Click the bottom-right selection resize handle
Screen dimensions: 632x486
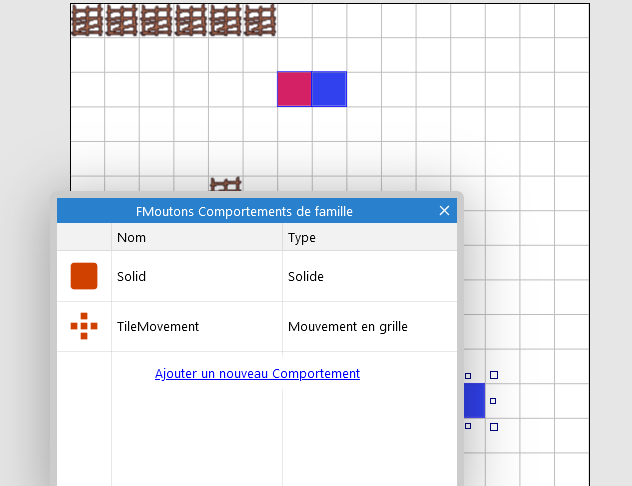click(x=494, y=427)
